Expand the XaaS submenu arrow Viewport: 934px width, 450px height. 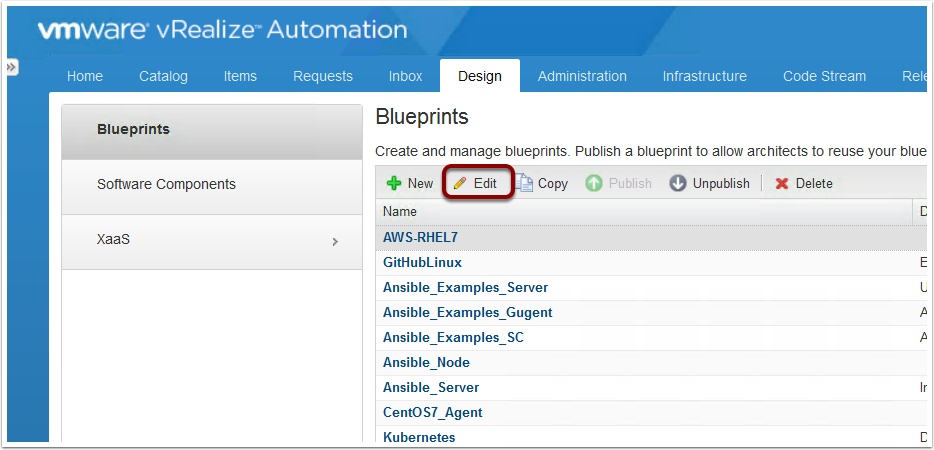click(x=335, y=242)
